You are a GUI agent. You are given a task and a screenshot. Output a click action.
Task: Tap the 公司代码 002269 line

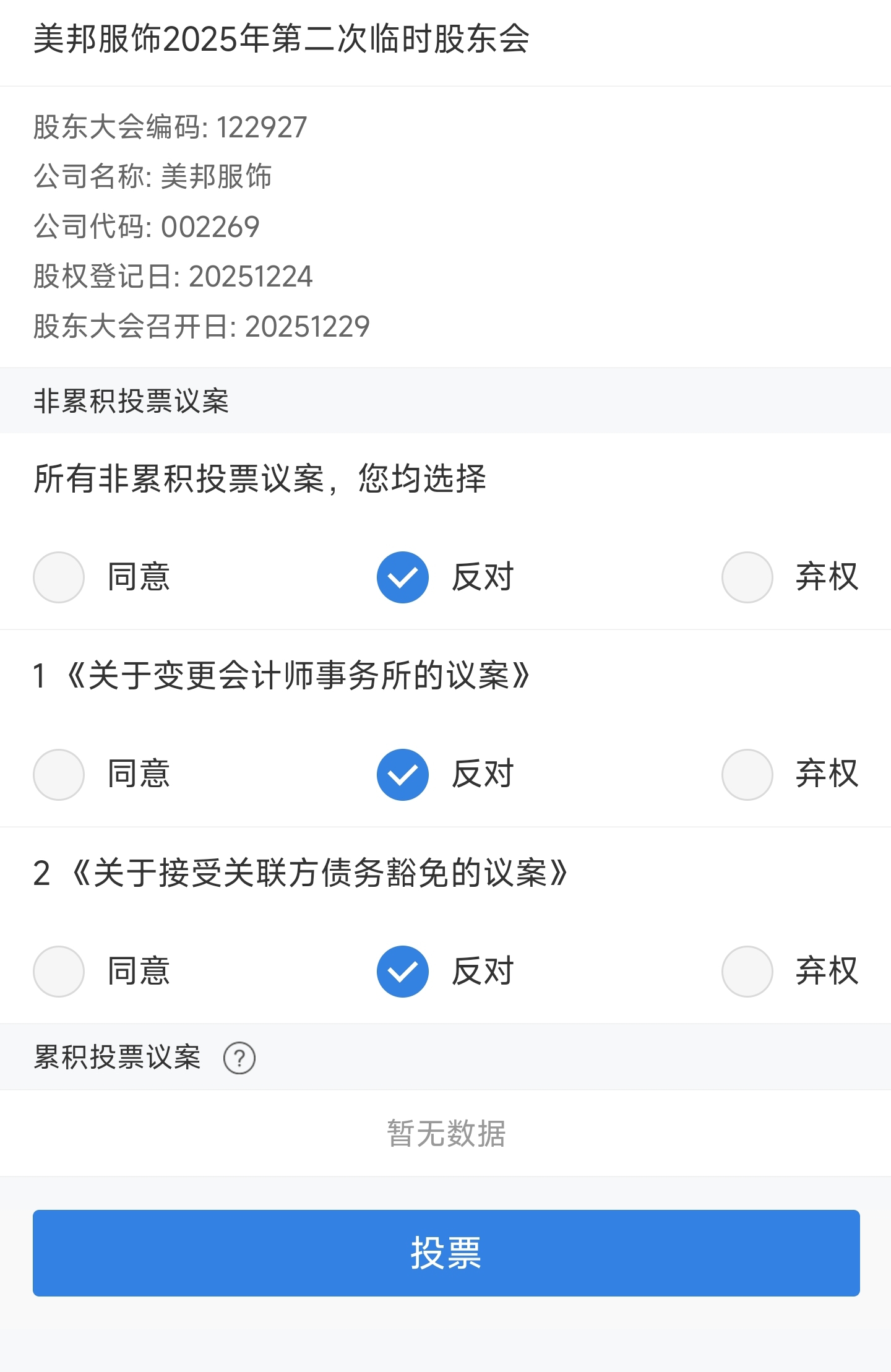point(147,227)
